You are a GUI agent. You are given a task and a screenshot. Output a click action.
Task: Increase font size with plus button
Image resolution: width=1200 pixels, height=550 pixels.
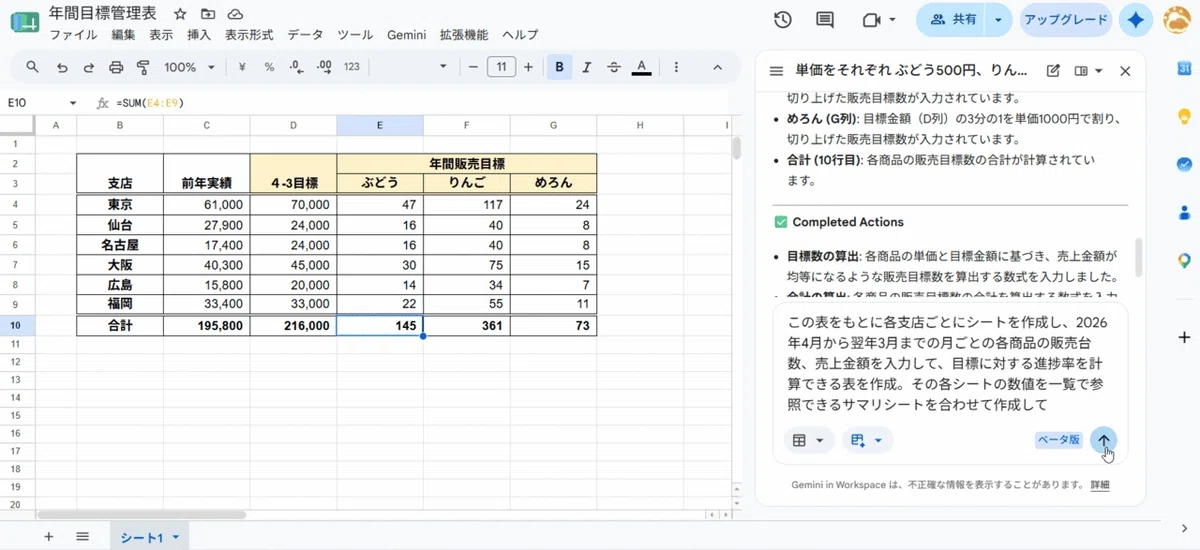pyautogui.click(x=529, y=68)
